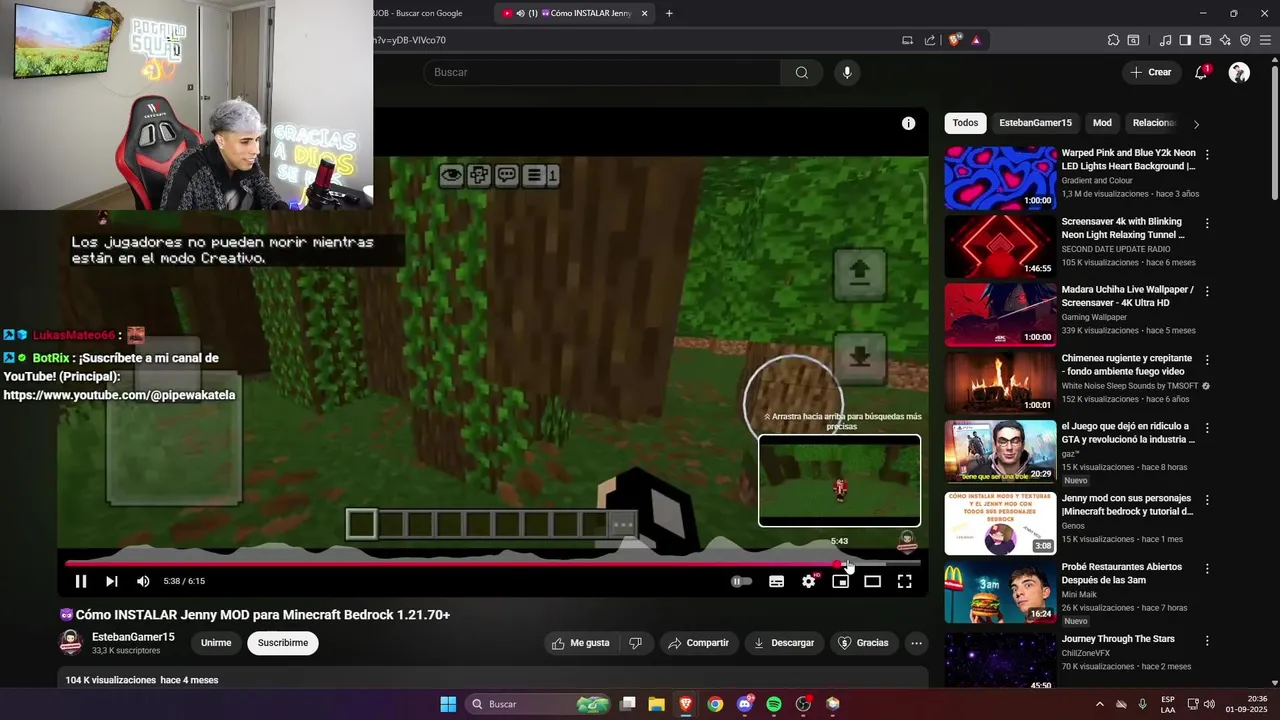Open the account avatar menu
1280x720 pixels.
click(x=1239, y=72)
